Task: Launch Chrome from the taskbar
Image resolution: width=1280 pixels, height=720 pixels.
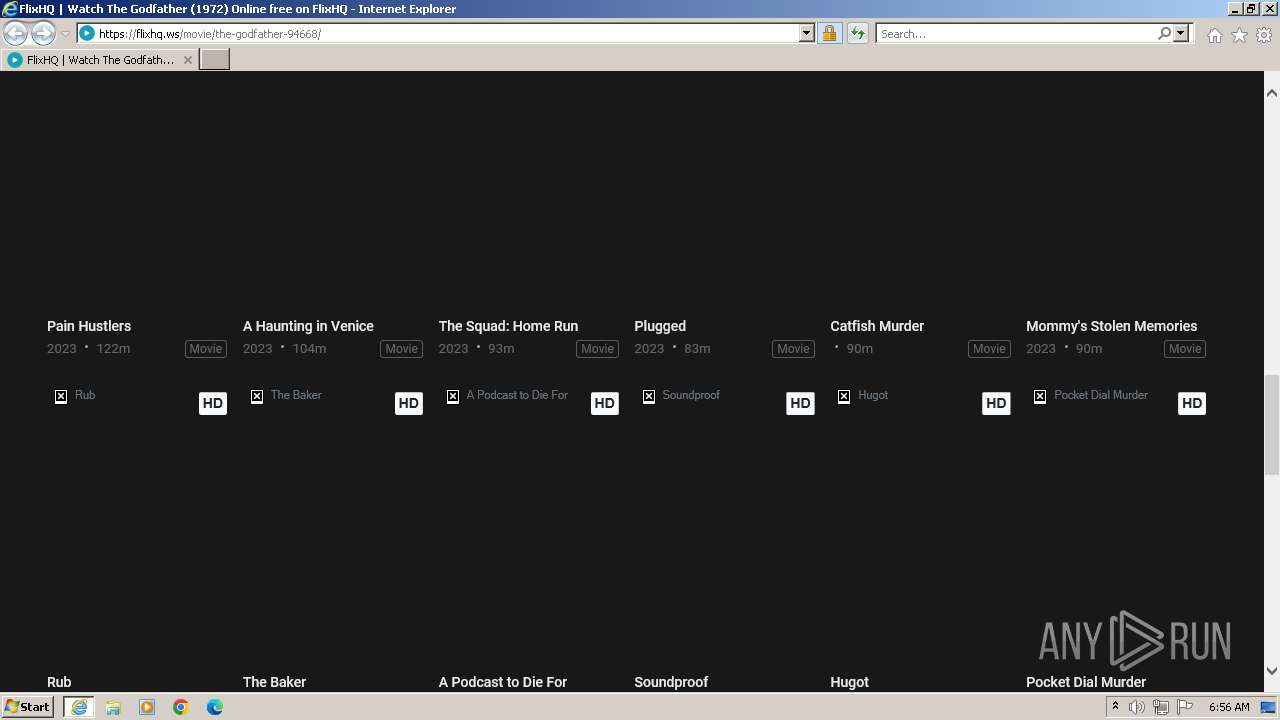Action: tap(181, 707)
